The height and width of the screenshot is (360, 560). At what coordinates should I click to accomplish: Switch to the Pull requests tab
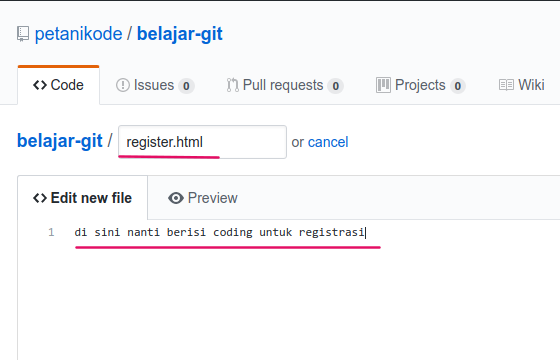pos(285,85)
